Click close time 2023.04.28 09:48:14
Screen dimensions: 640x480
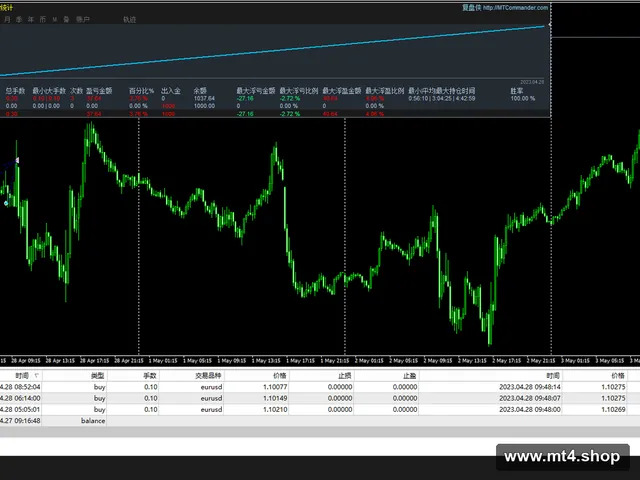(x=530, y=387)
